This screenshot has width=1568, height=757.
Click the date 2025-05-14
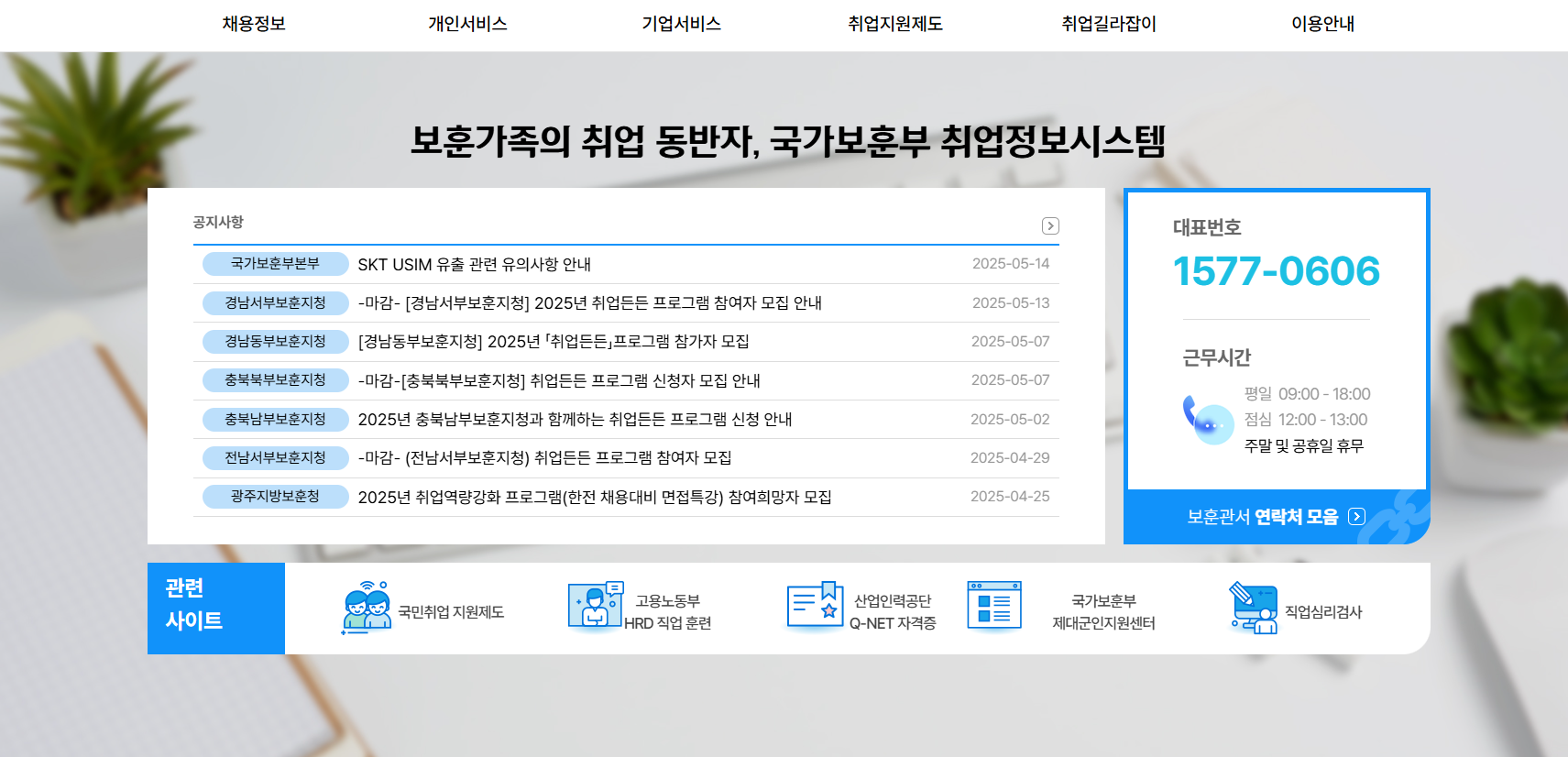[1011, 264]
